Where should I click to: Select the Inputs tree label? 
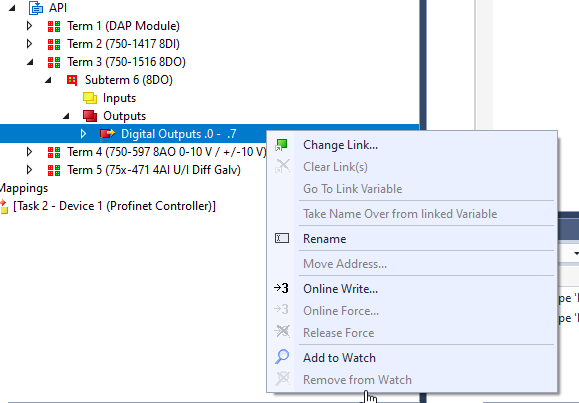pos(119,98)
